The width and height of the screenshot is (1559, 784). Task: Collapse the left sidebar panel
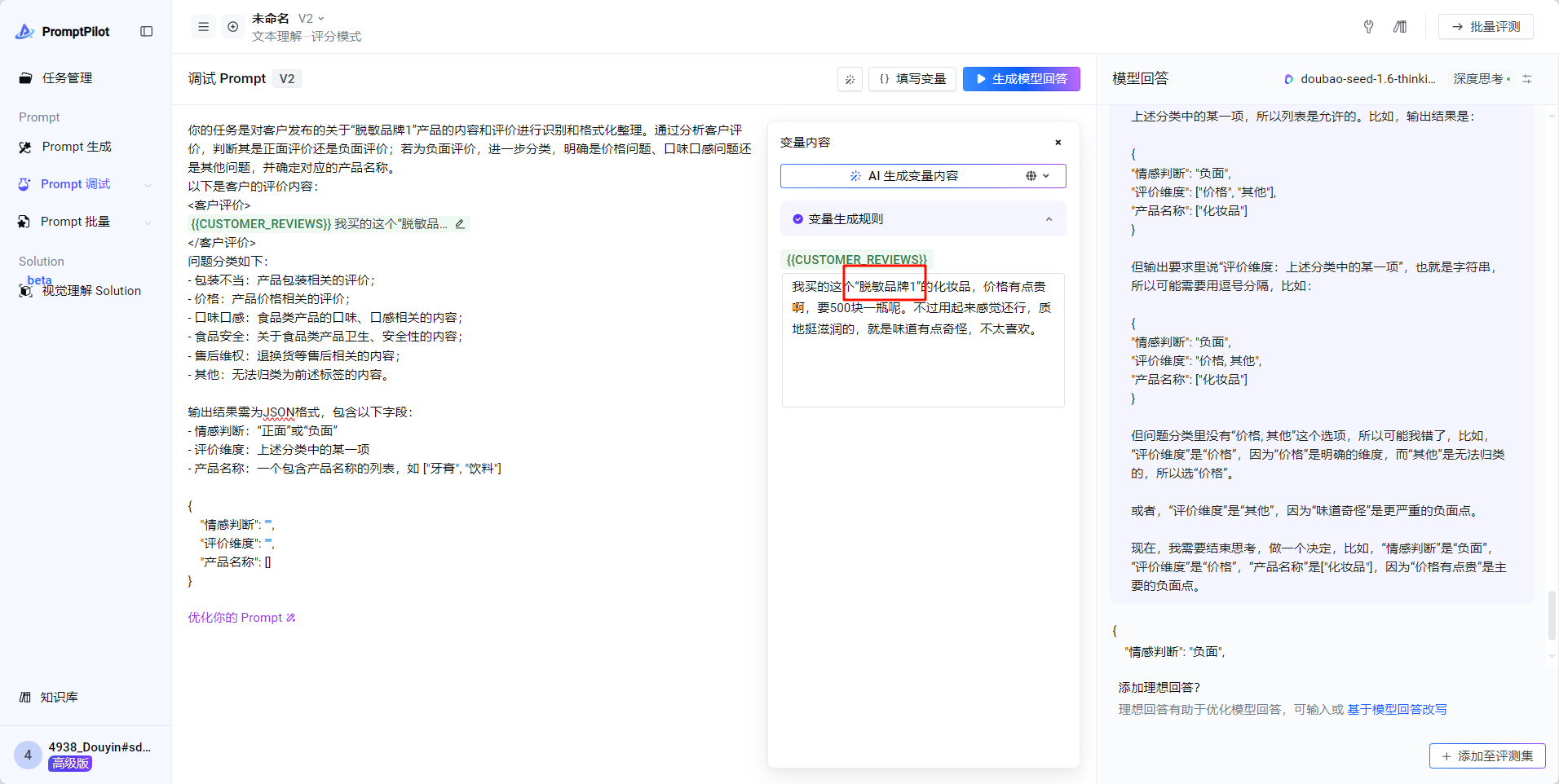[147, 31]
